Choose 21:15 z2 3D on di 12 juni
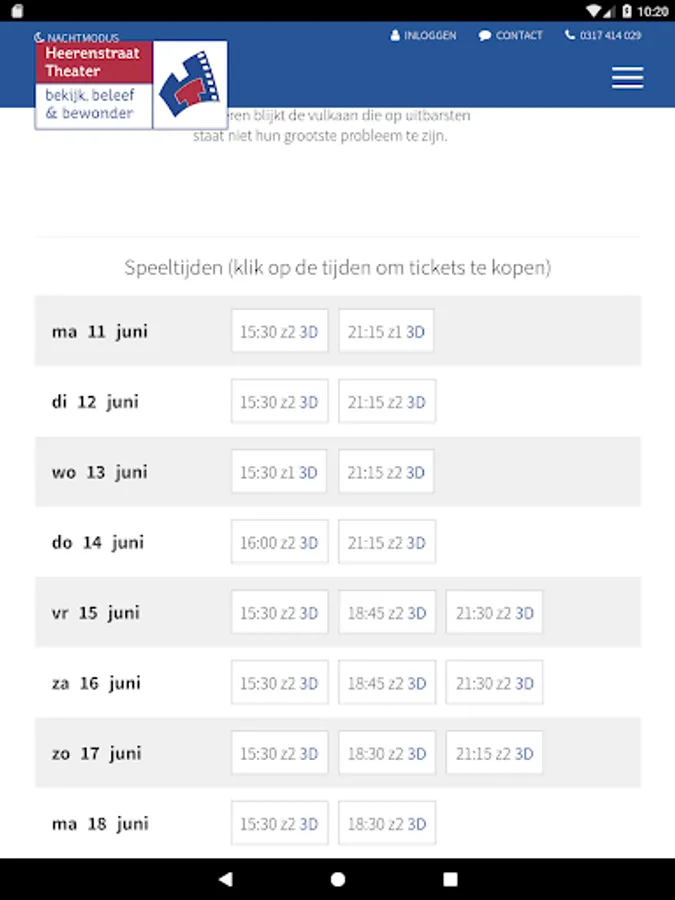Screen dimensions: 675x900 (387, 402)
